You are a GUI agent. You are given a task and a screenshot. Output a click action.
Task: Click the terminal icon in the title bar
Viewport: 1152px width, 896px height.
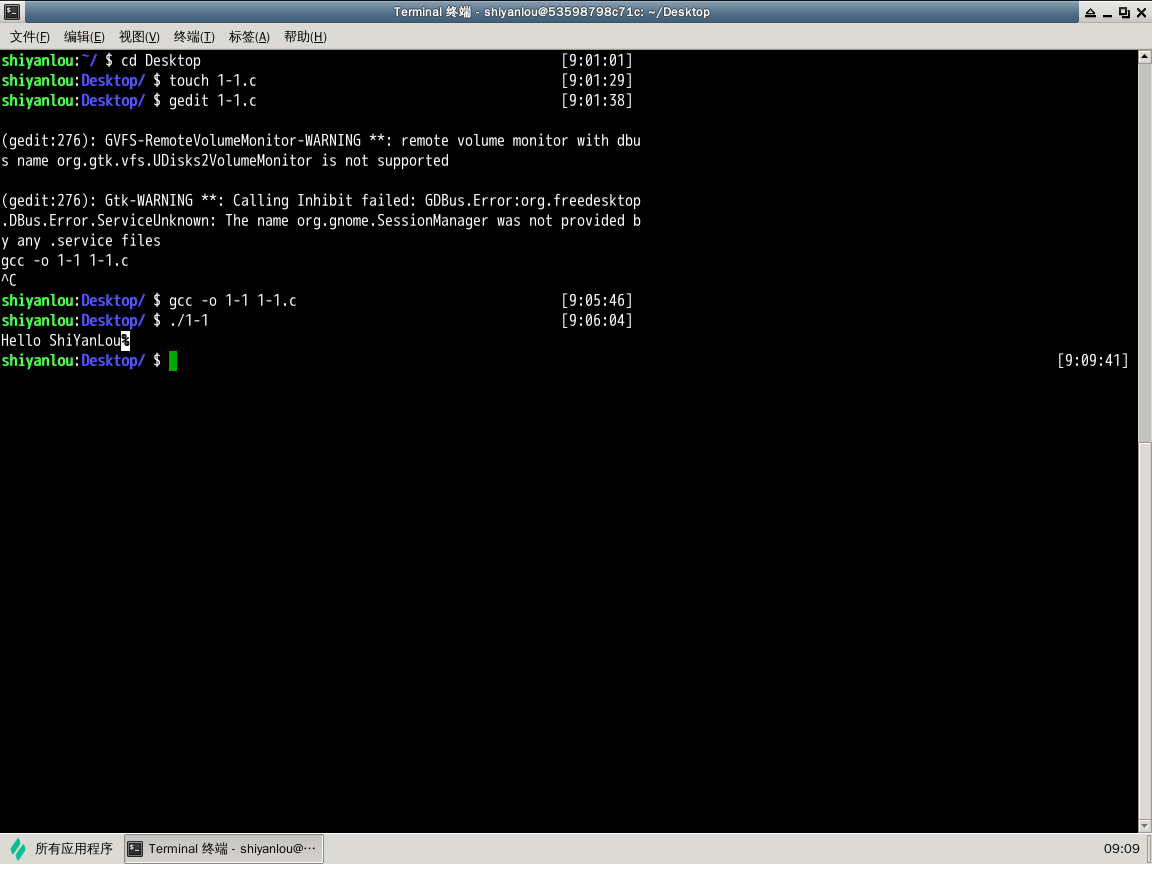[x=11, y=12]
